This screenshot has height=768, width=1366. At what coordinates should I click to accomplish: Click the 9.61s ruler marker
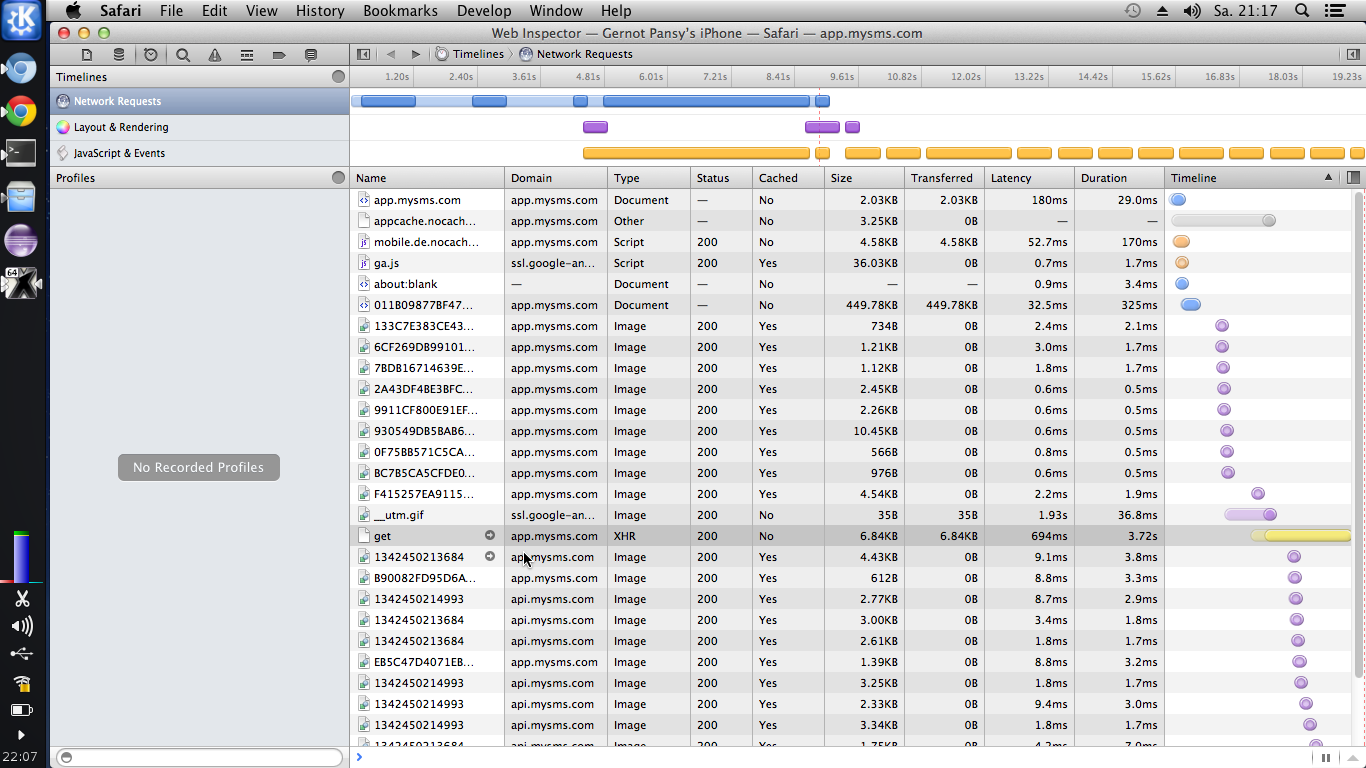pyautogui.click(x=842, y=77)
